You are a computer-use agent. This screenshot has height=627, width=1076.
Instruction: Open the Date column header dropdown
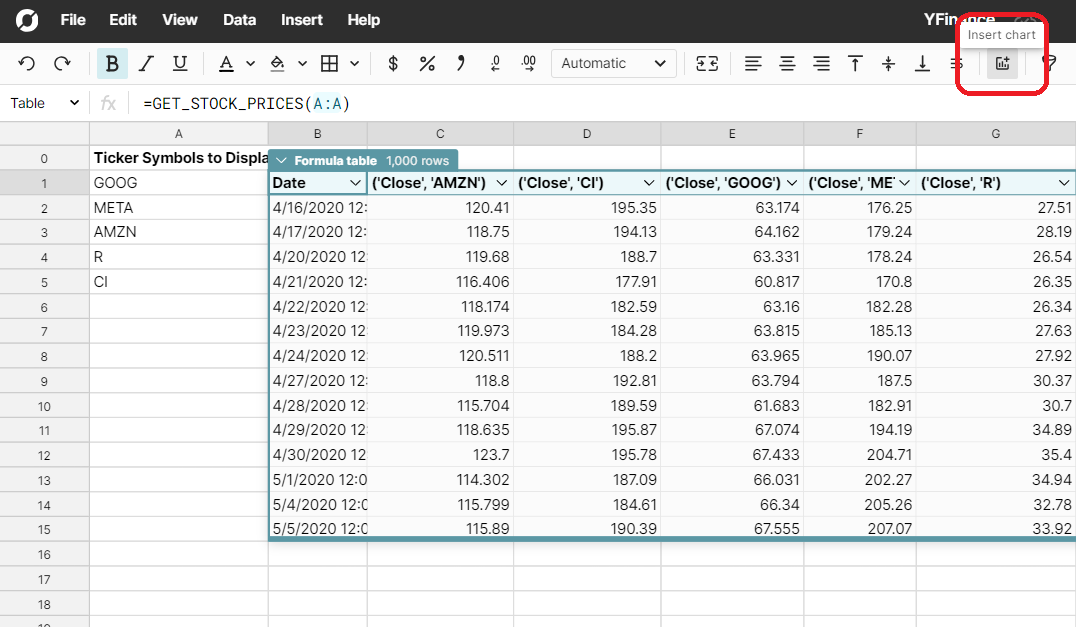coord(355,182)
